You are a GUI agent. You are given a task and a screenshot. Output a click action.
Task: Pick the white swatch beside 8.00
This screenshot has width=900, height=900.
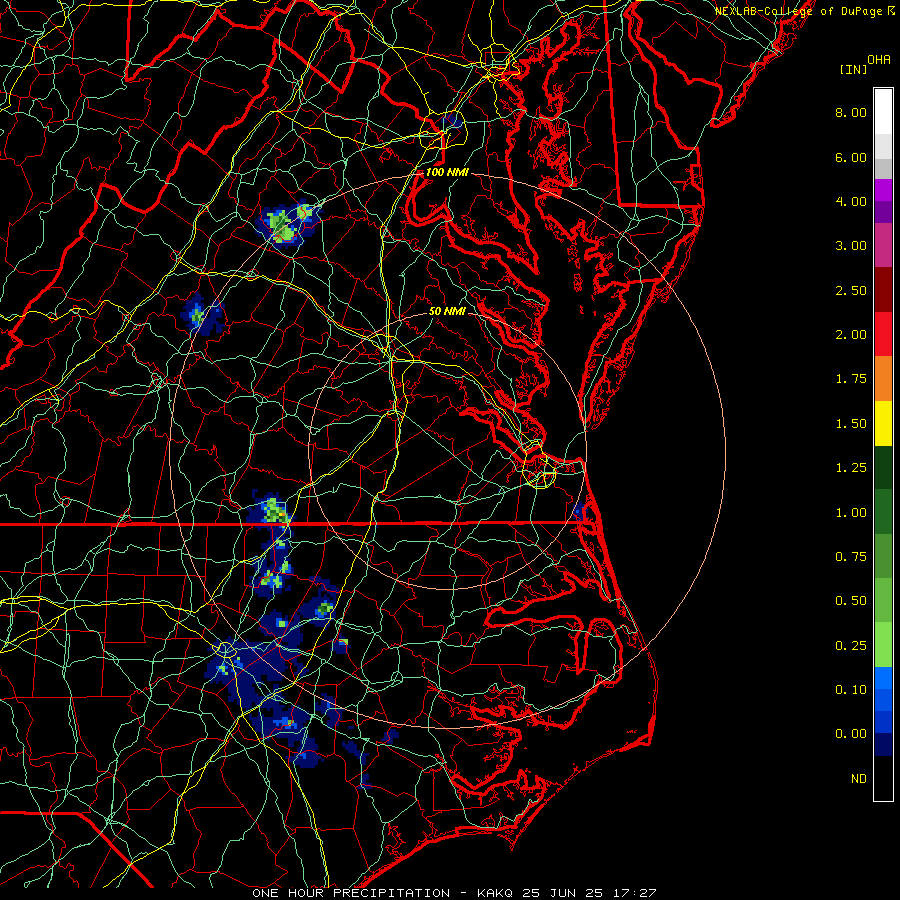click(x=883, y=112)
